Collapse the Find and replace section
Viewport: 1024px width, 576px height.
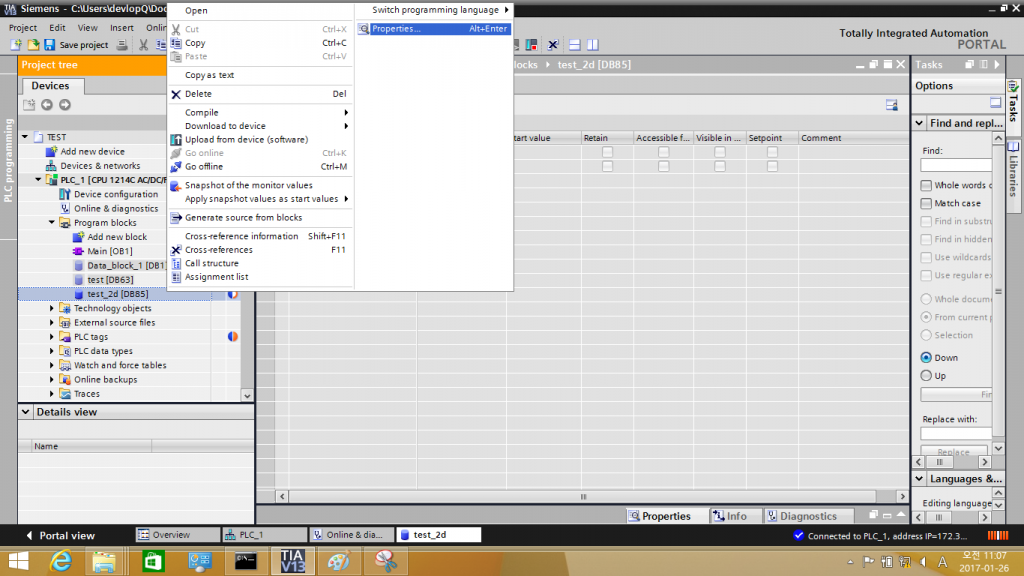(x=920, y=123)
